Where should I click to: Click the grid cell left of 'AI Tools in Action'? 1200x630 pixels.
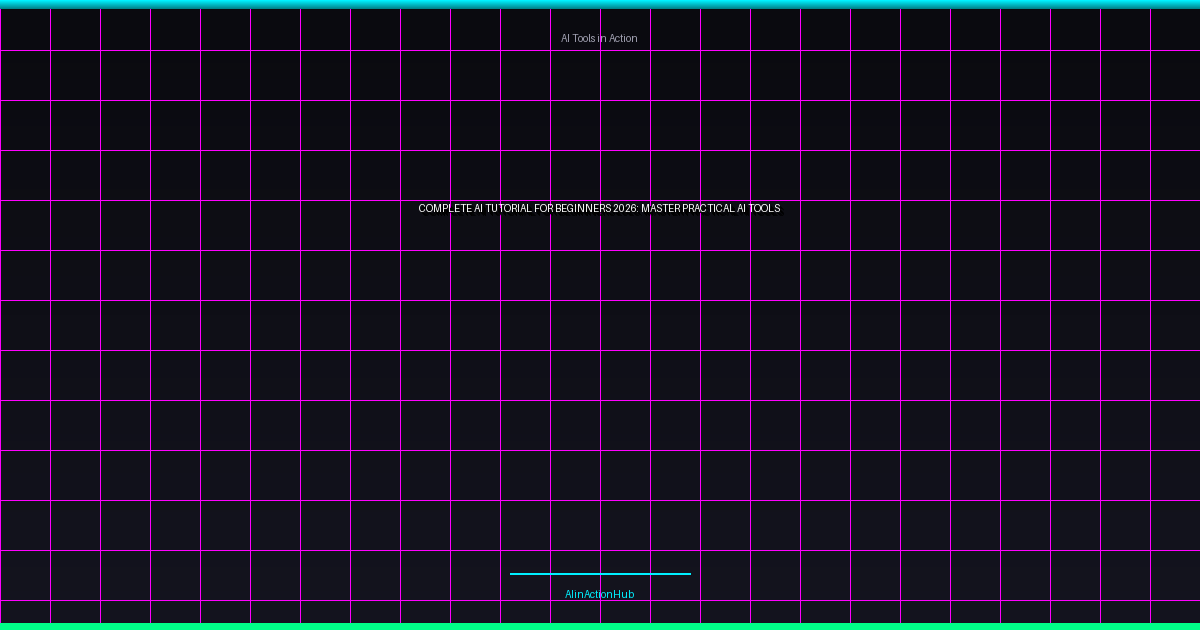click(525, 30)
